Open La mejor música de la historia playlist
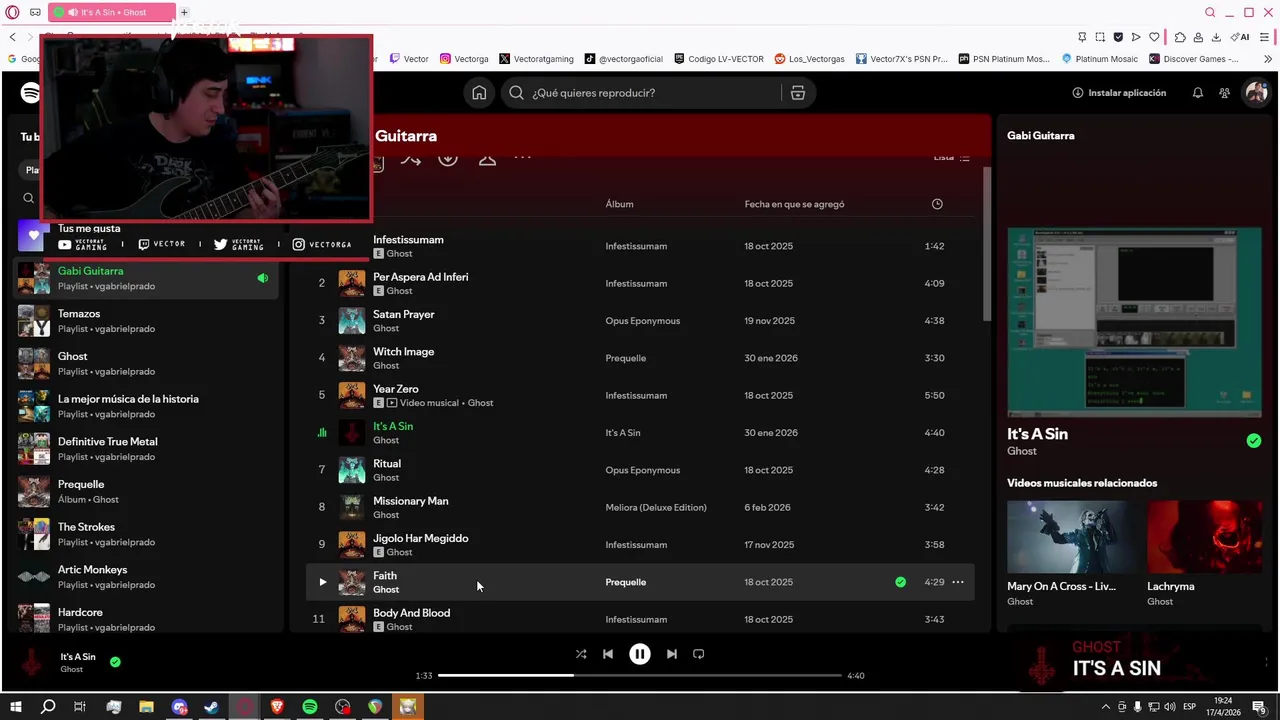The image size is (1280, 720). 147,406
